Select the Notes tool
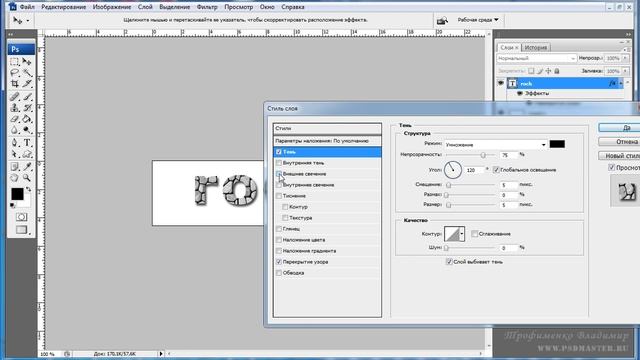 pos(15,167)
